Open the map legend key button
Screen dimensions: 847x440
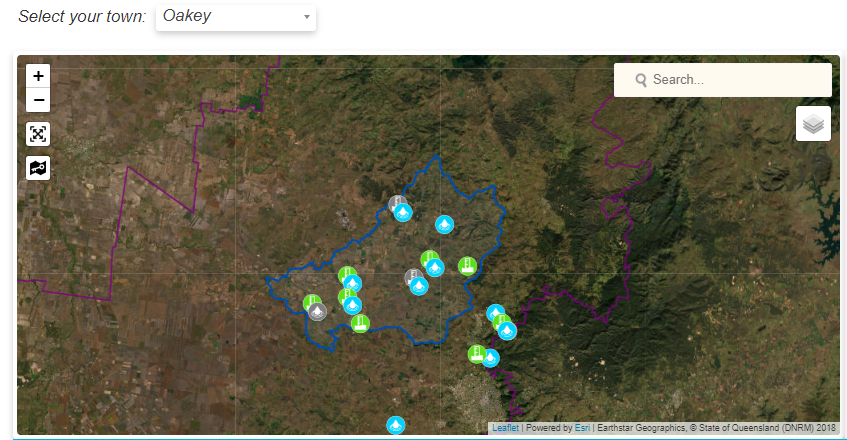pos(38,168)
